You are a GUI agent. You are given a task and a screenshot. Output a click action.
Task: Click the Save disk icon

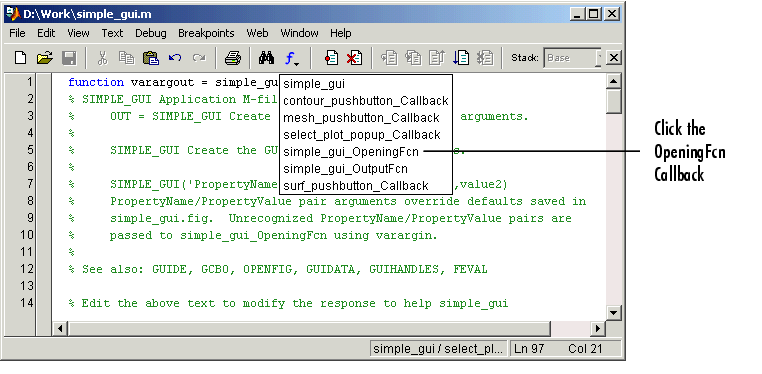pos(69,58)
